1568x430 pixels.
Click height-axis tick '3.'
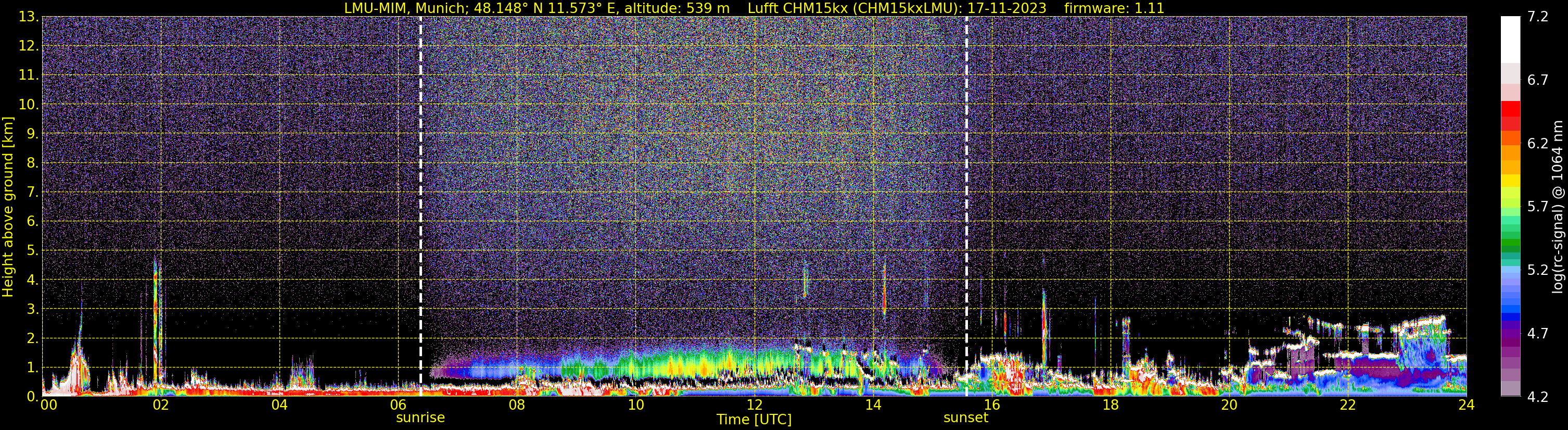click(x=33, y=309)
